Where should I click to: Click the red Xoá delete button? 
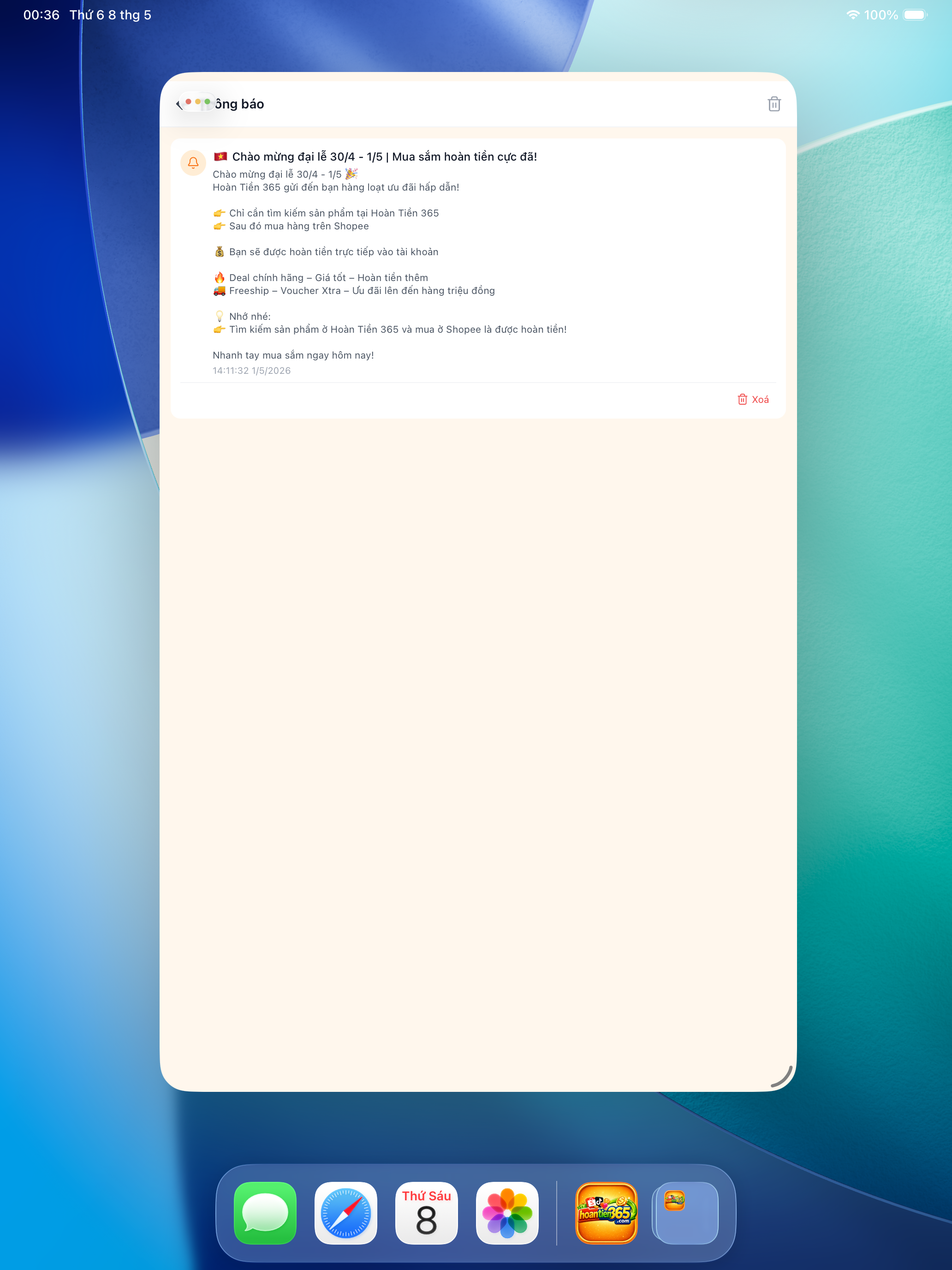pos(753,399)
